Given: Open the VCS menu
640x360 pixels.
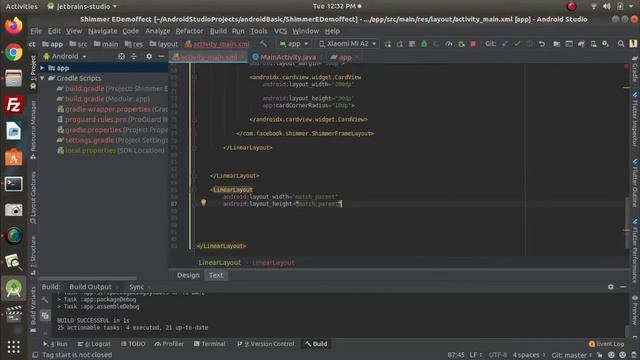Looking at the screenshot, I should coord(280,31).
